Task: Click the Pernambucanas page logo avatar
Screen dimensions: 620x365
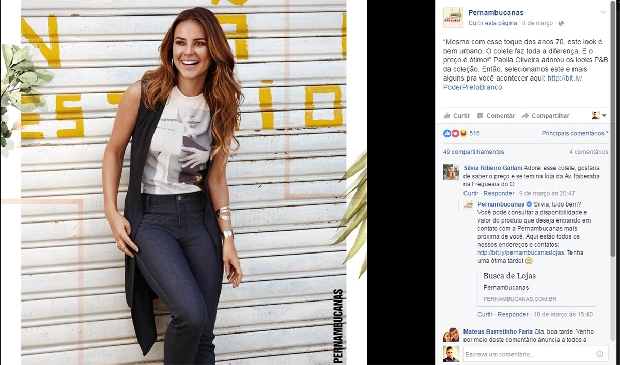Action: [x=453, y=17]
